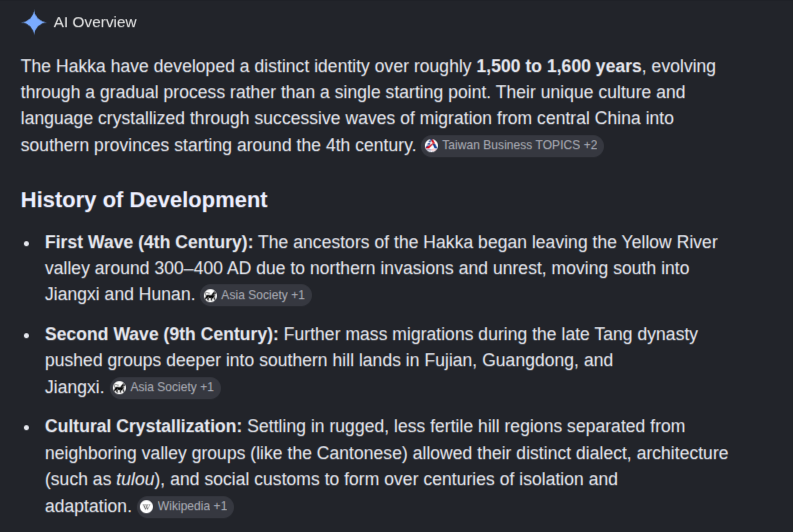793x532 pixels.
Task: Click the Second Wave (9th Century) label
Action: click(x=162, y=334)
